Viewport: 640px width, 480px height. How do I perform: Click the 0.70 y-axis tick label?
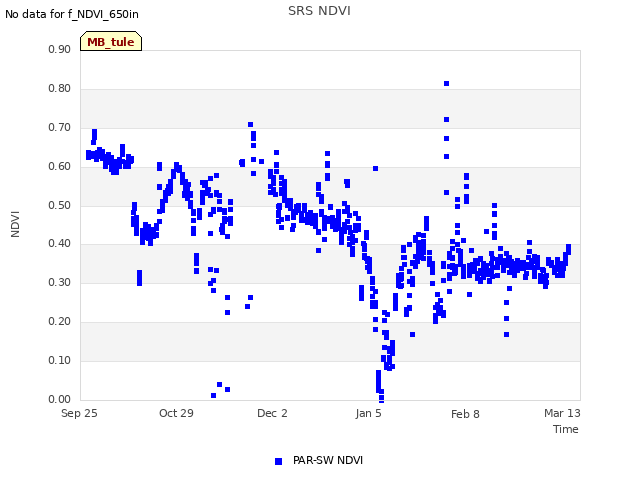[60, 127]
